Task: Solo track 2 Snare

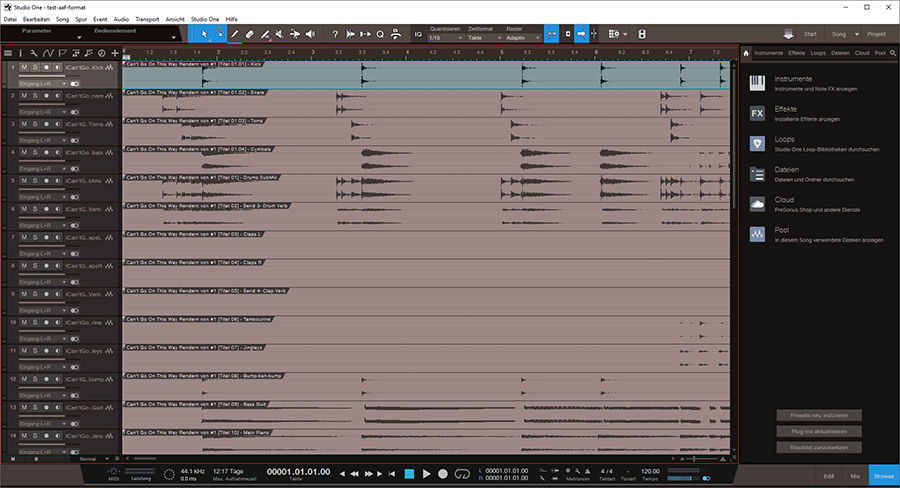Action: (x=35, y=95)
